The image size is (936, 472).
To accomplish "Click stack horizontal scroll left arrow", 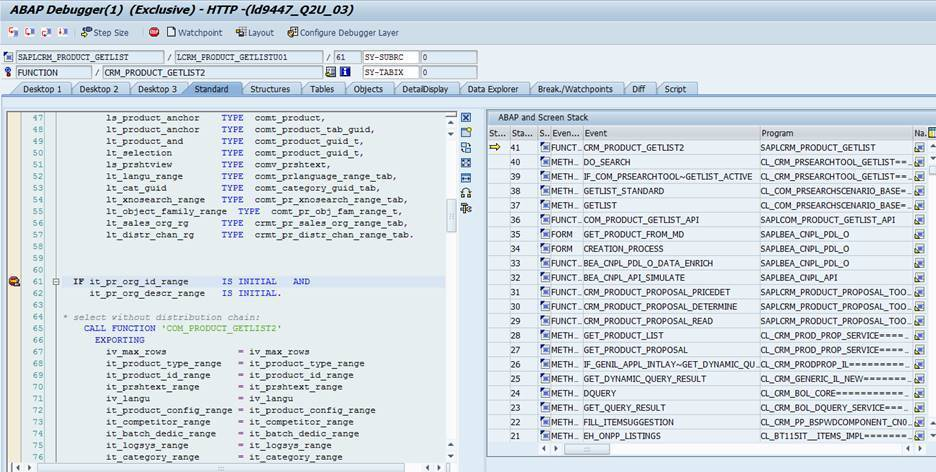I will click(x=543, y=449).
